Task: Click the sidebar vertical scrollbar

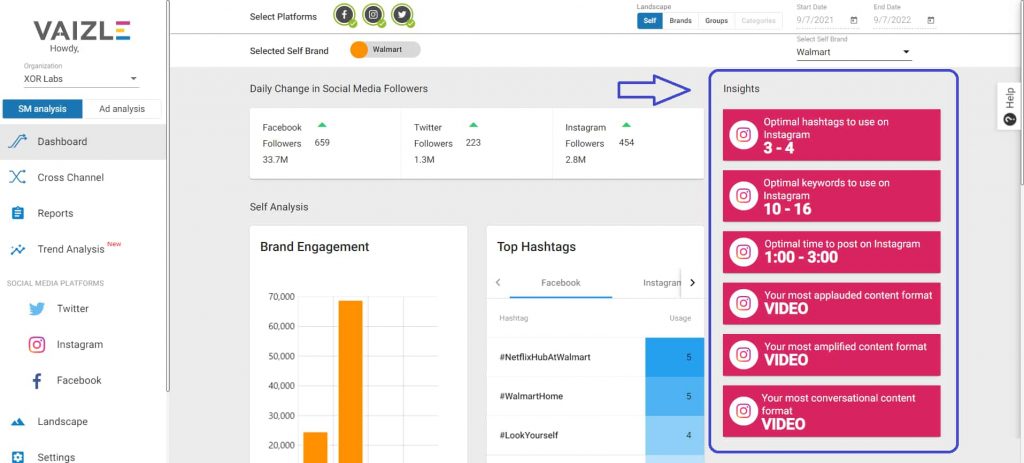Action: [x=168, y=196]
